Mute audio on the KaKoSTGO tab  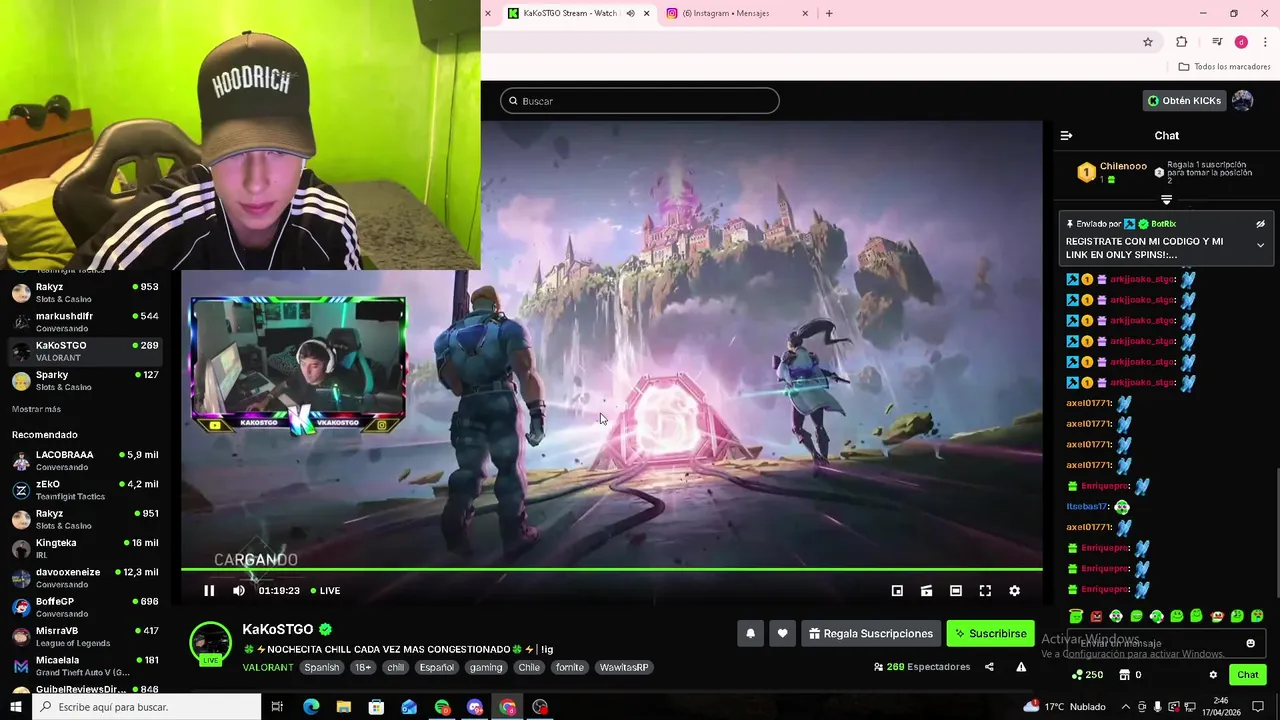pos(630,13)
